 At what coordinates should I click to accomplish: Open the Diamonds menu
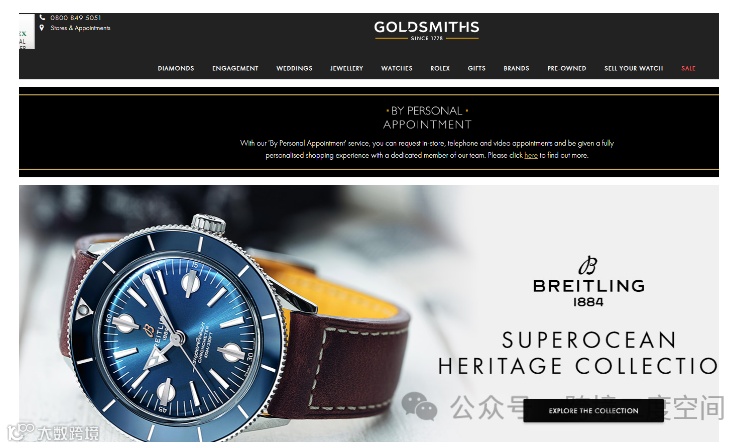[176, 68]
